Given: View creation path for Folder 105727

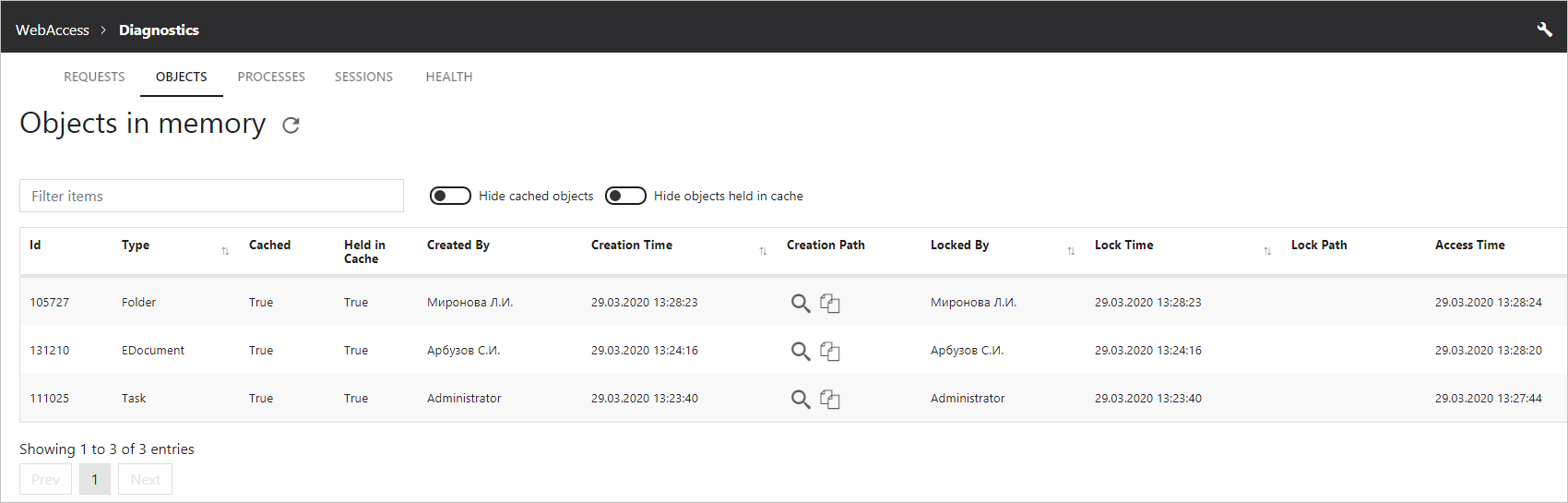Looking at the screenshot, I should [x=801, y=303].
